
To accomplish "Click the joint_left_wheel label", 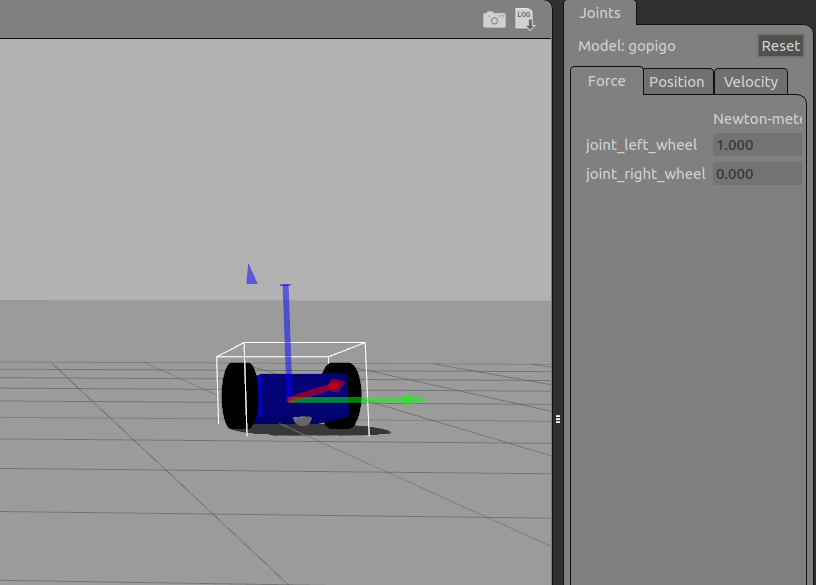I will coord(641,145).
